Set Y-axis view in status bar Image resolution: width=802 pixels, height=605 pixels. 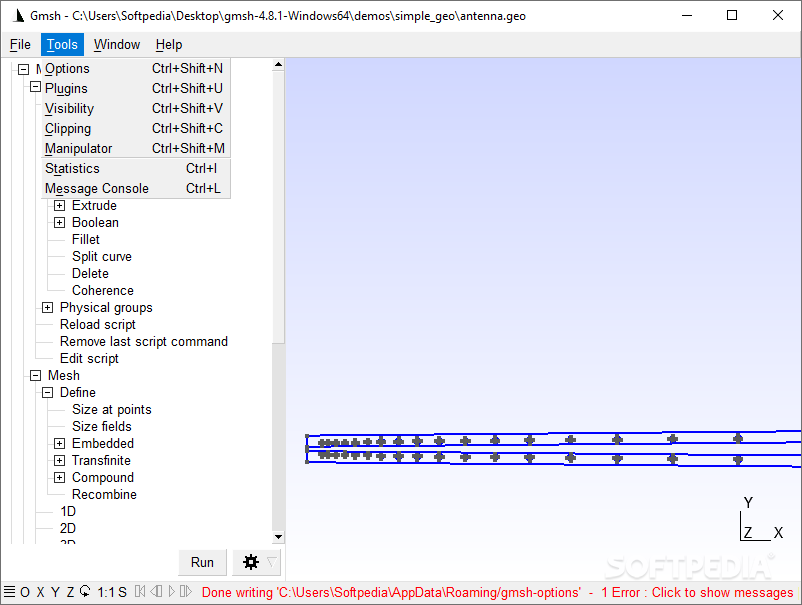[x=55, y=592]
